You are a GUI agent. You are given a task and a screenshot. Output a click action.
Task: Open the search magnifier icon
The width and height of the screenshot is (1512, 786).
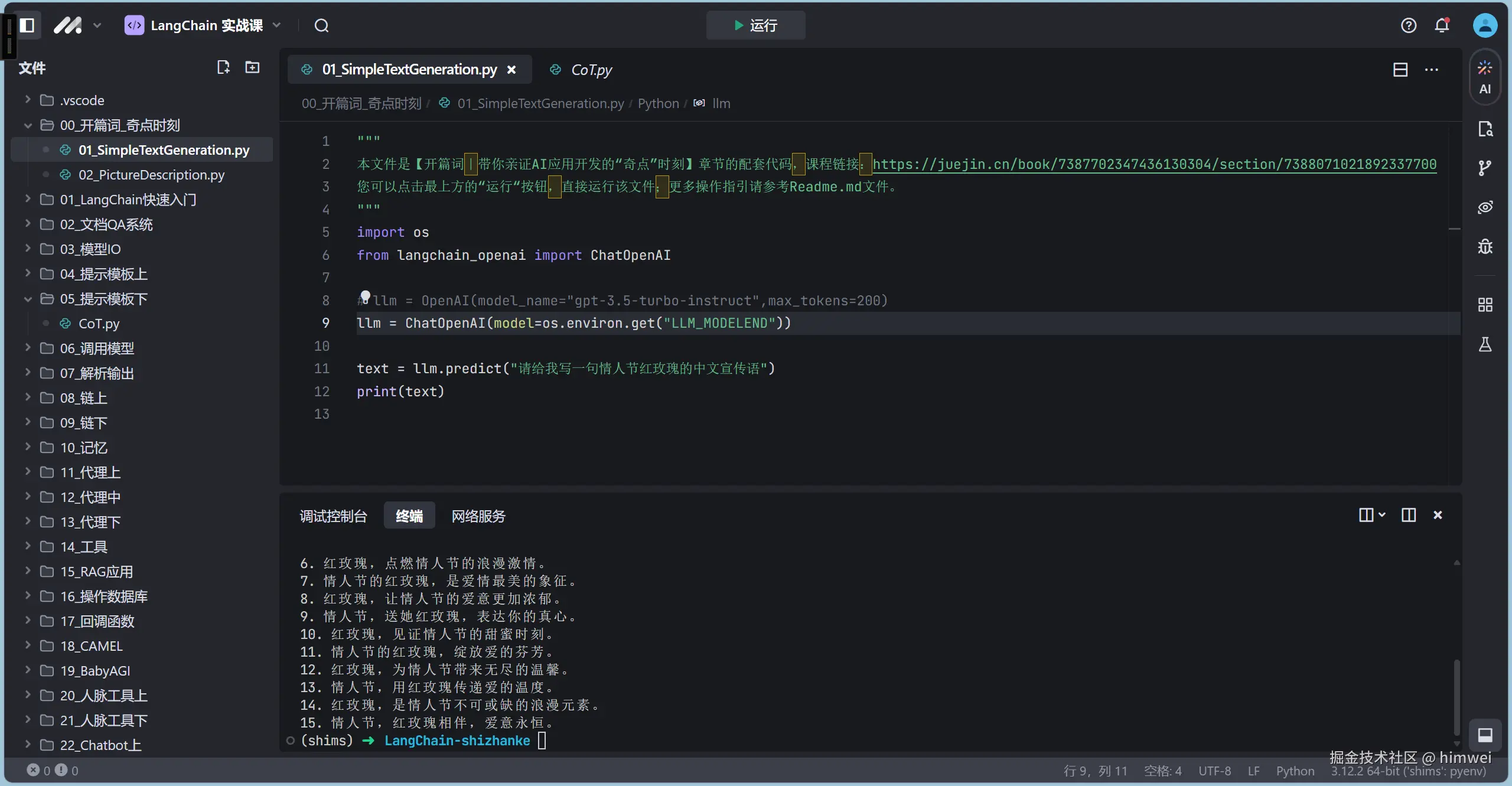click(321, 25)
